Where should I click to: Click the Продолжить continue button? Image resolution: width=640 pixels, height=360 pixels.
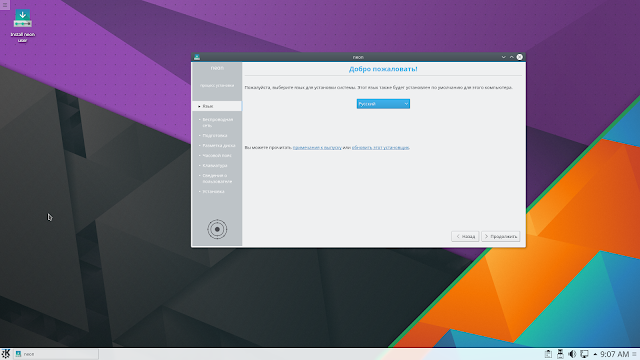[500, 236]
